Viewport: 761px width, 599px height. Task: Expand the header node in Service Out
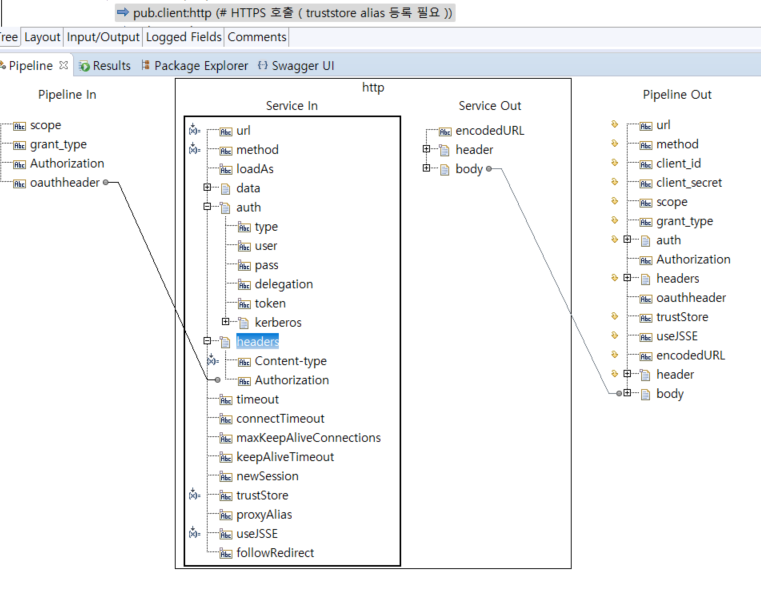(426, 150)
